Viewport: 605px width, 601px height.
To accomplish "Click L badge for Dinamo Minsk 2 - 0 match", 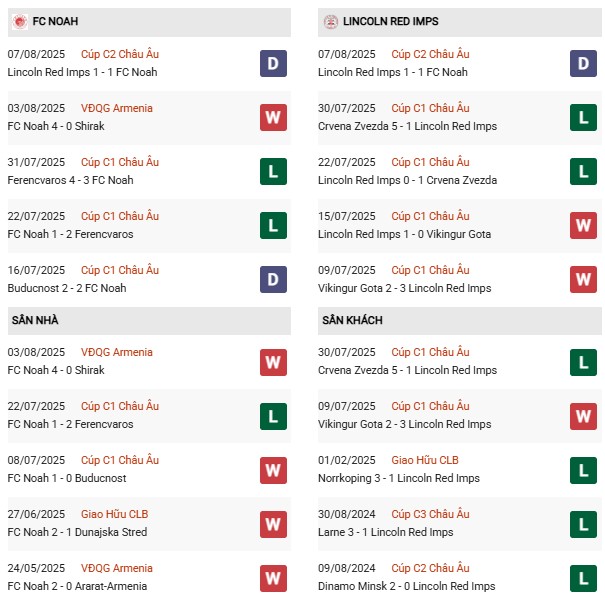I will [x=584, y=577].
